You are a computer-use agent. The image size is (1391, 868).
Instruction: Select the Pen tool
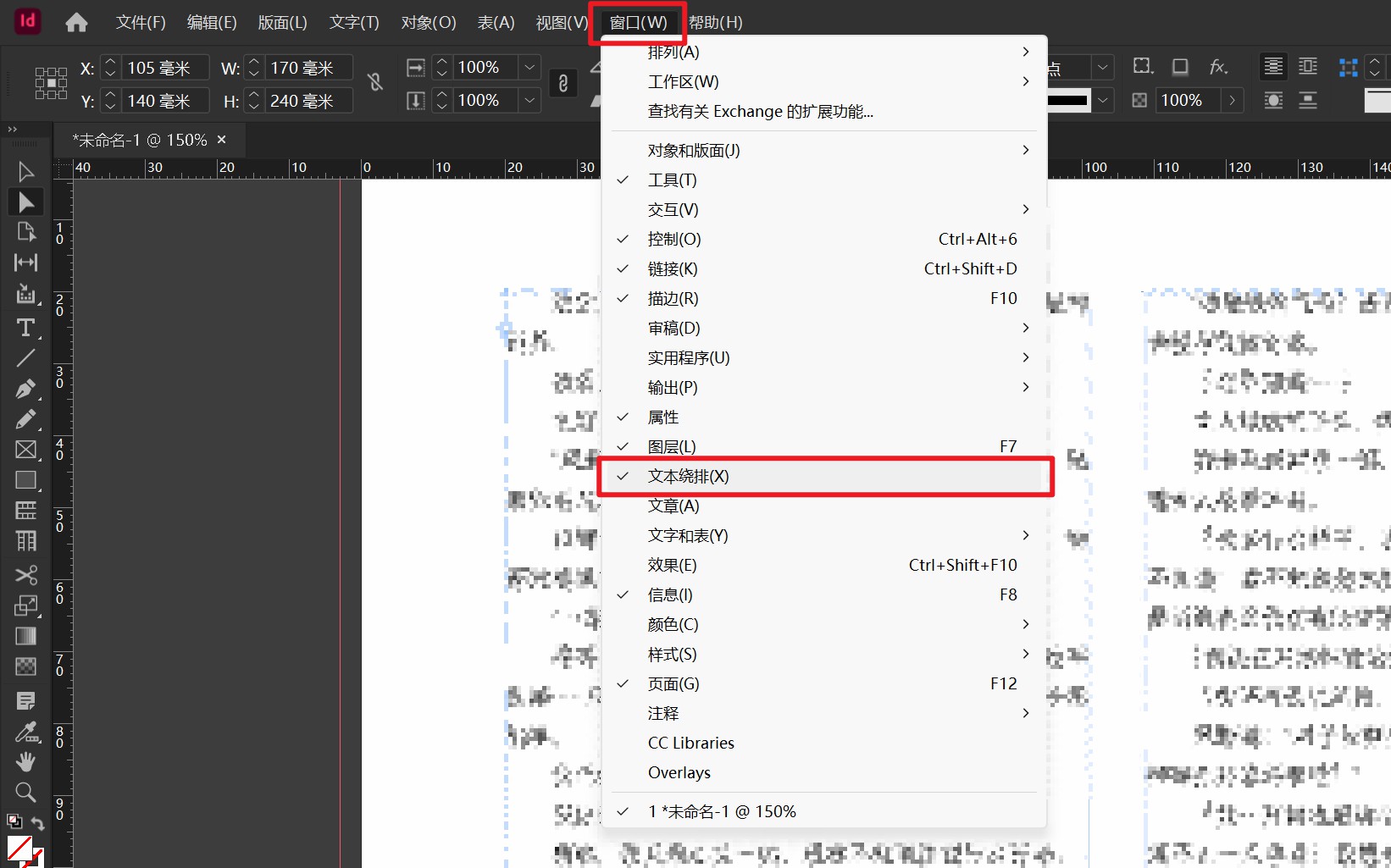[x=25, y=389]
